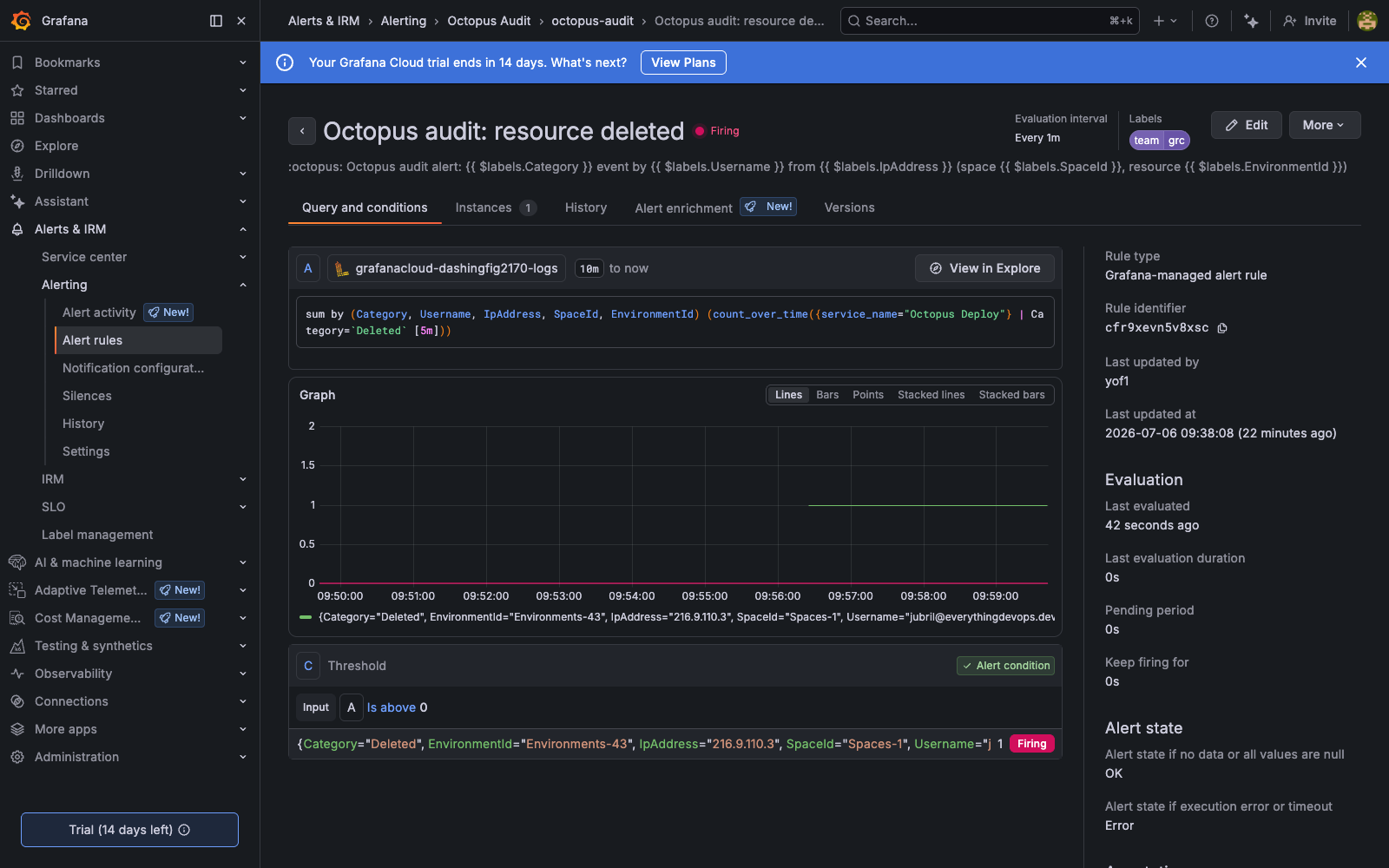Click the Testing & synthetics icon

tap(17, 646)
